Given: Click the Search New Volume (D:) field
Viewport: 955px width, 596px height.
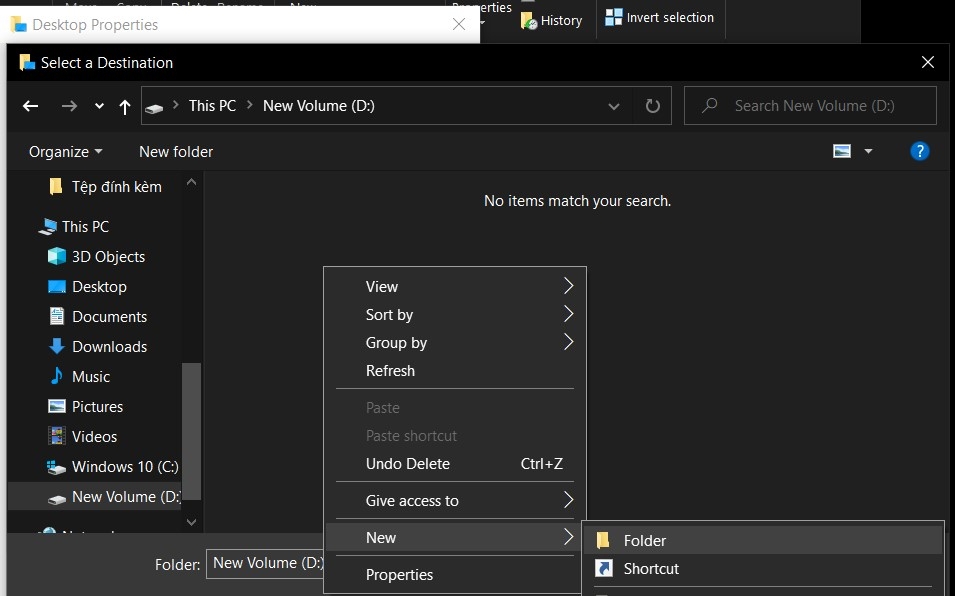Looking at the screenshot, I should [810, 106].
